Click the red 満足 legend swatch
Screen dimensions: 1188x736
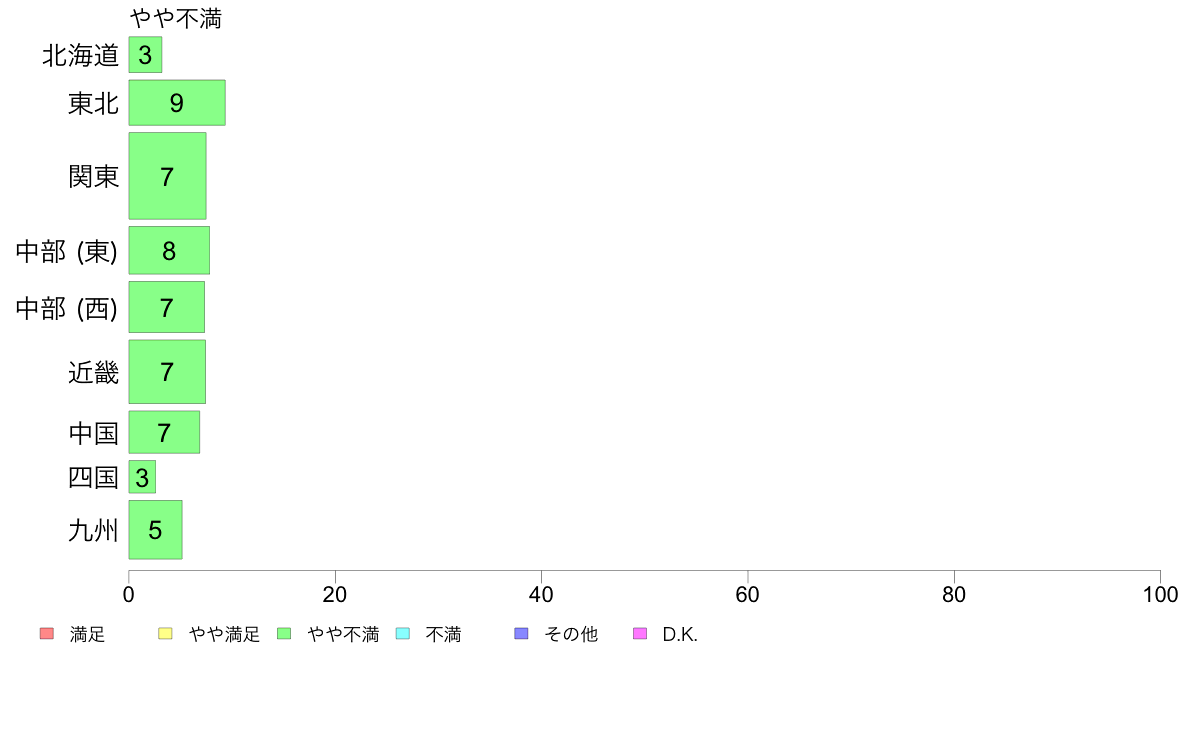pyautogui.click(x=47, y=634)
